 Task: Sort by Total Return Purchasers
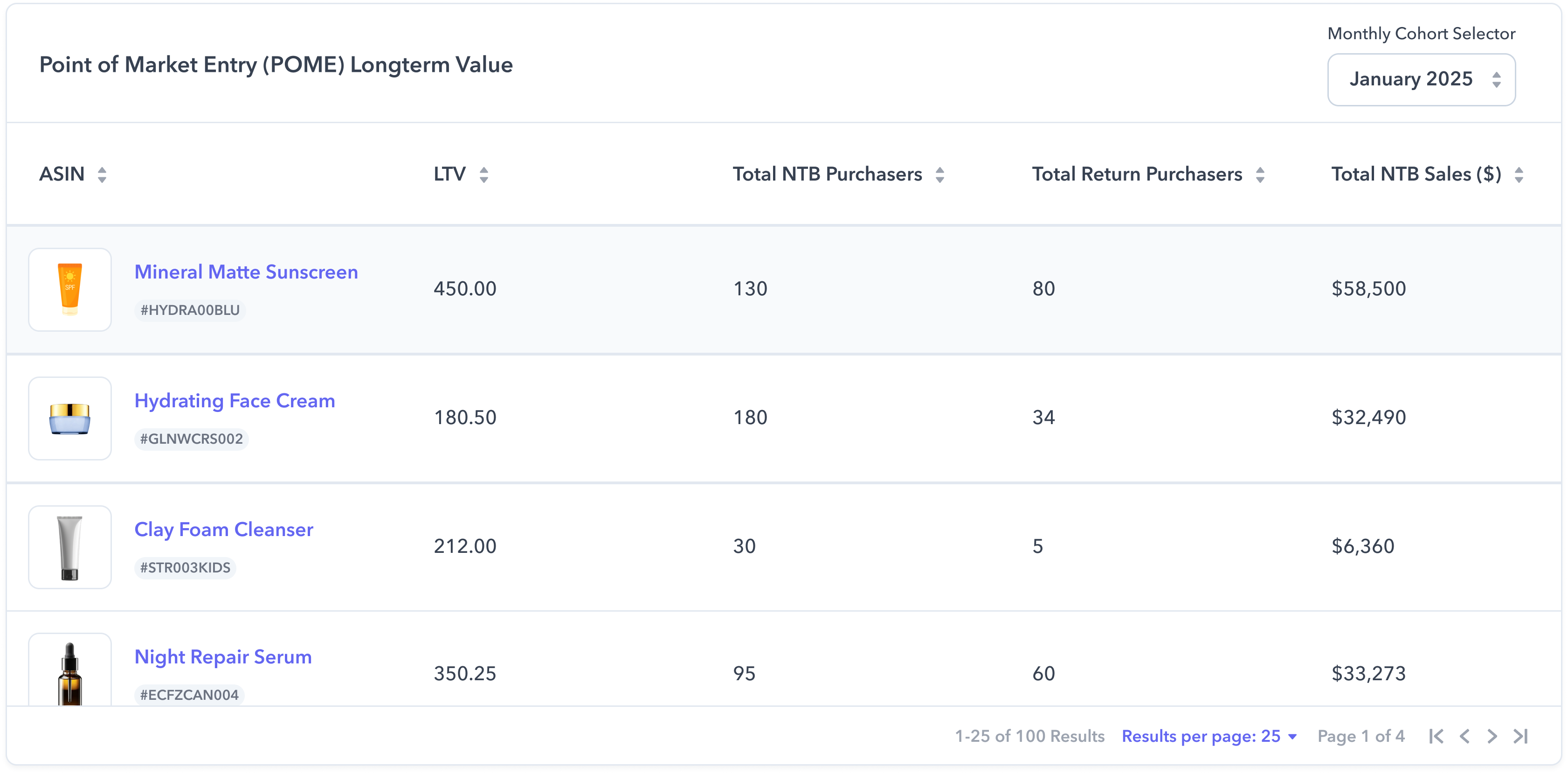(x=1260, y=175)
